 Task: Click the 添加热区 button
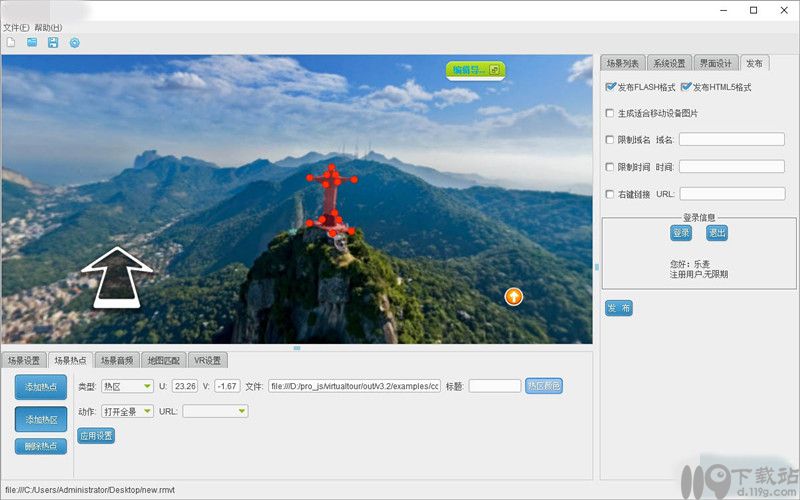(41, 419)
